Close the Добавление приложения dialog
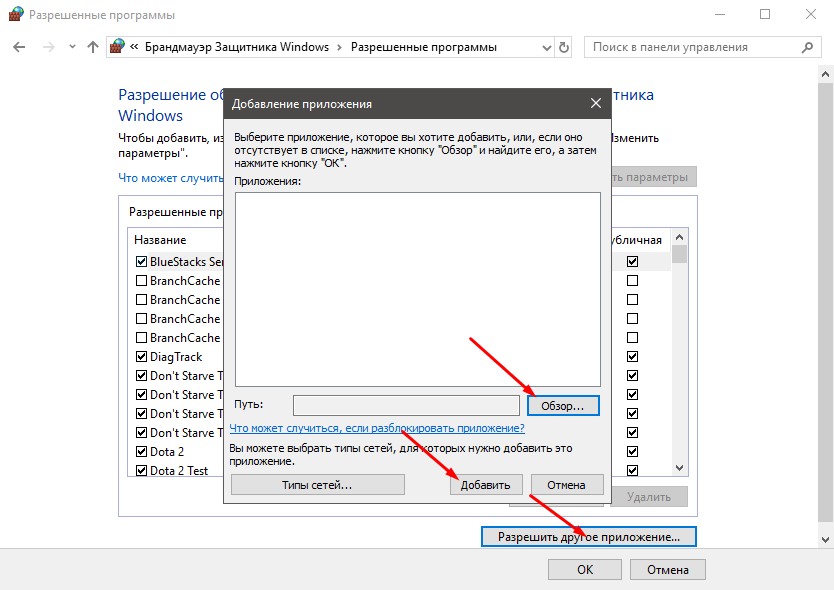The width and height of the screenshot is (834, 590). point(596,103)
